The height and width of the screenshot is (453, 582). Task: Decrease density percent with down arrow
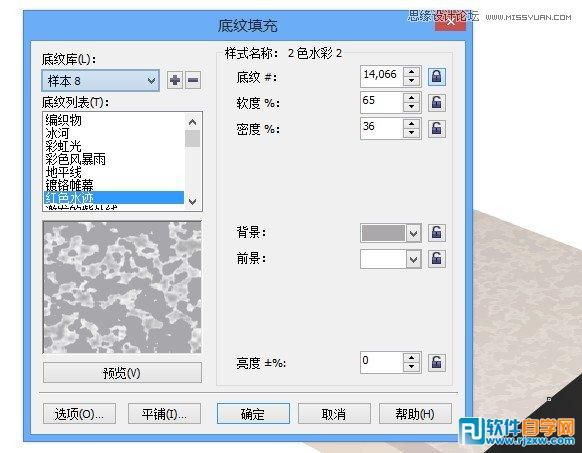pos(411,133)
